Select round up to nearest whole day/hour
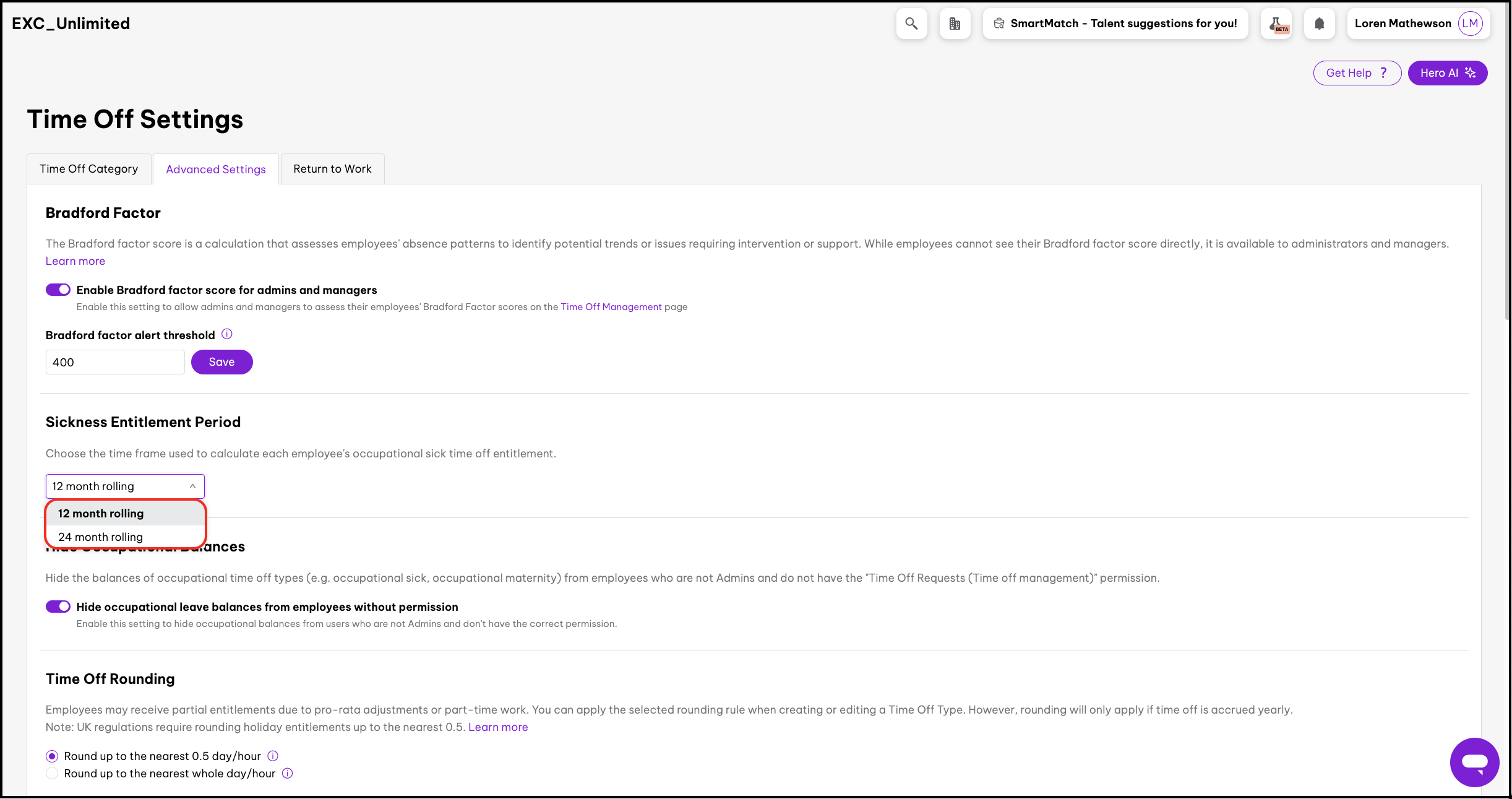The height and width of the screenshot is (799, 1512). (x=53, y=773)
